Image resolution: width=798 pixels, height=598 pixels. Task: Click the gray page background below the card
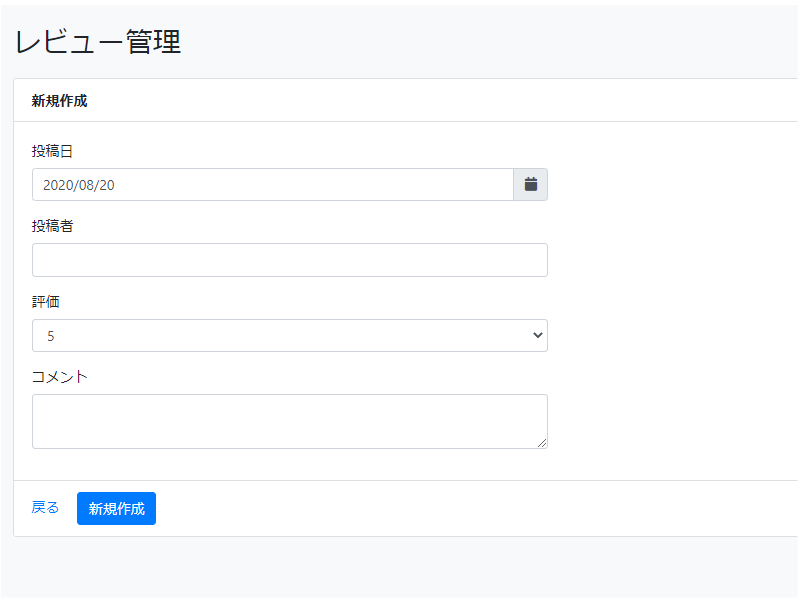(x=399, y=567)
